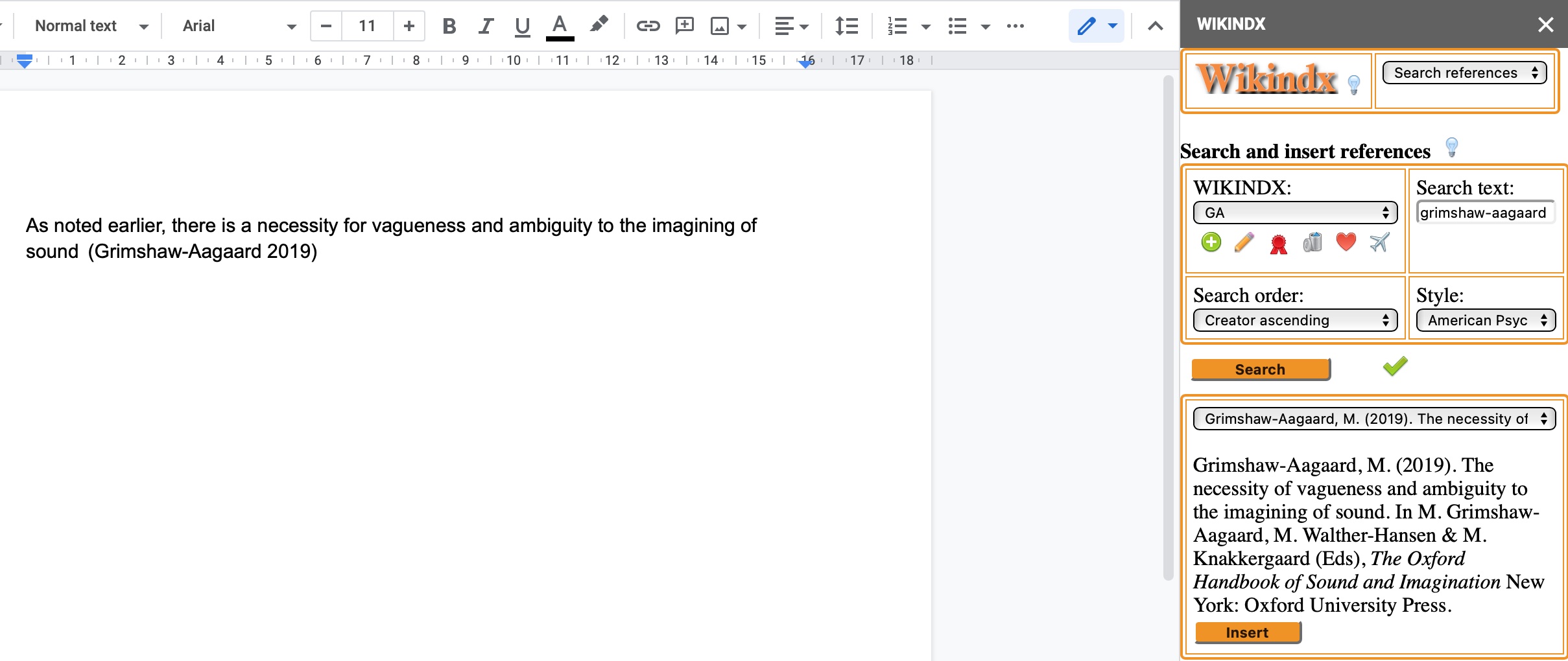Click the pencil edit icon in WIKINDX panel
Image resolution: width=1568 pixels, height=661 pixels.
coord(1244,242)
